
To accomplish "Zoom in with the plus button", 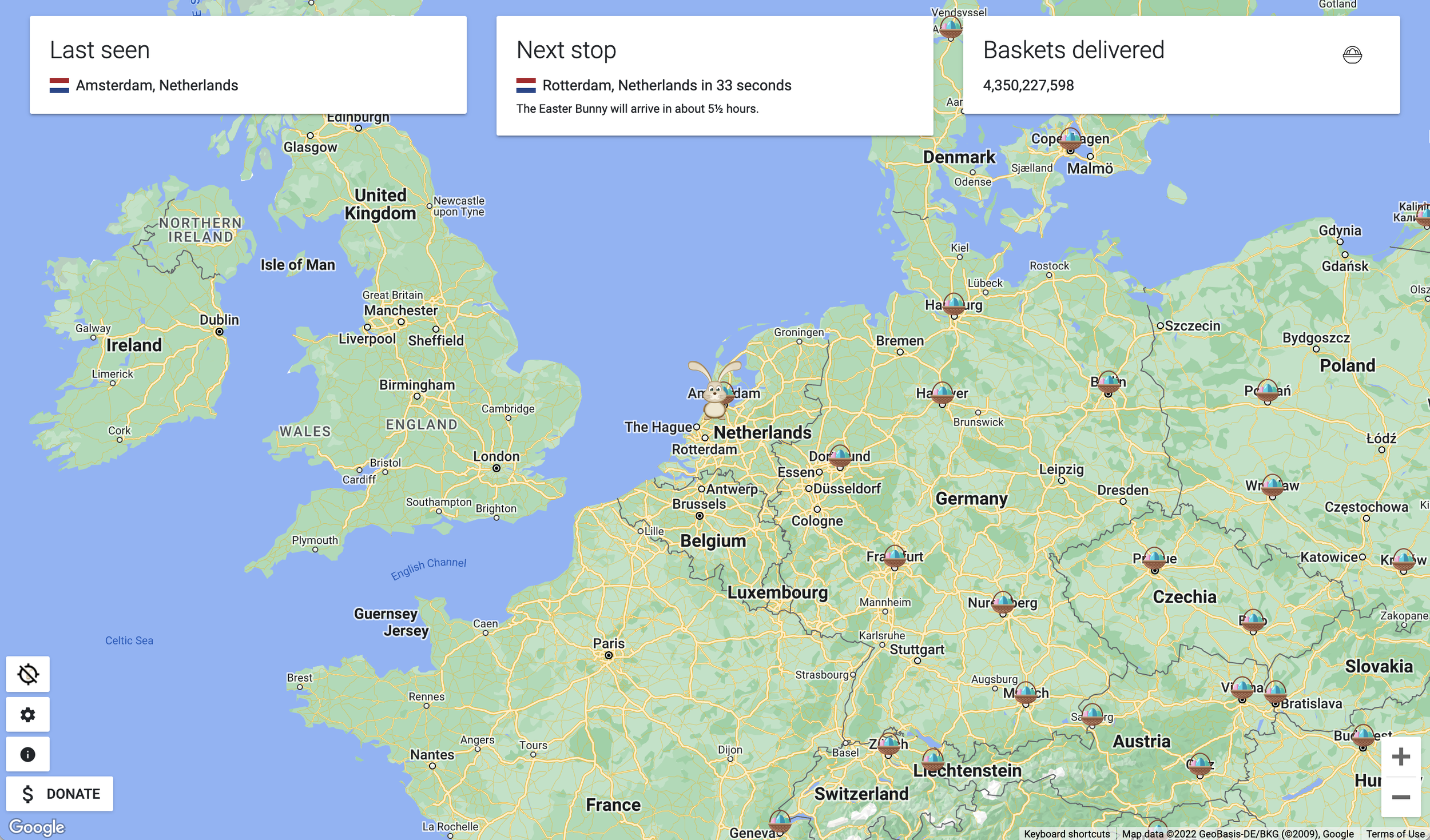I will 1401,757.
